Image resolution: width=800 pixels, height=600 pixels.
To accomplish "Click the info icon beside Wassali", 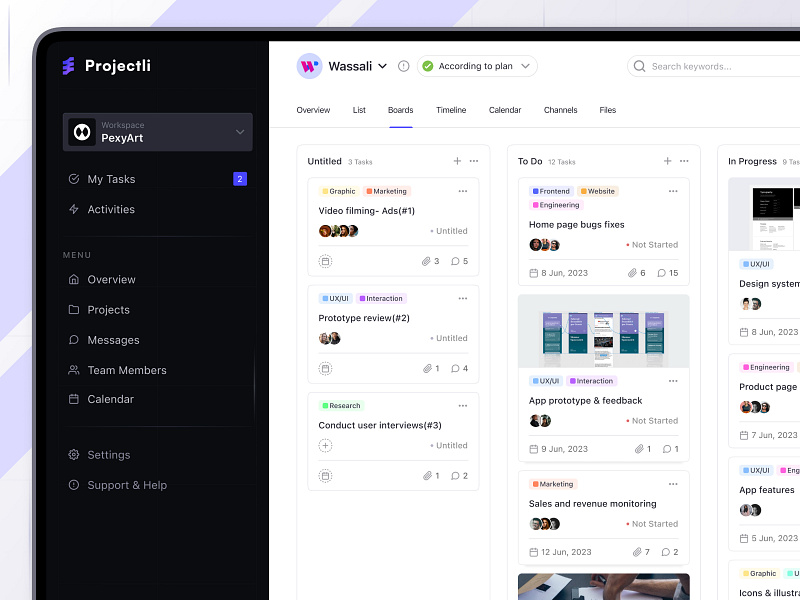I will tap(403, 66).
